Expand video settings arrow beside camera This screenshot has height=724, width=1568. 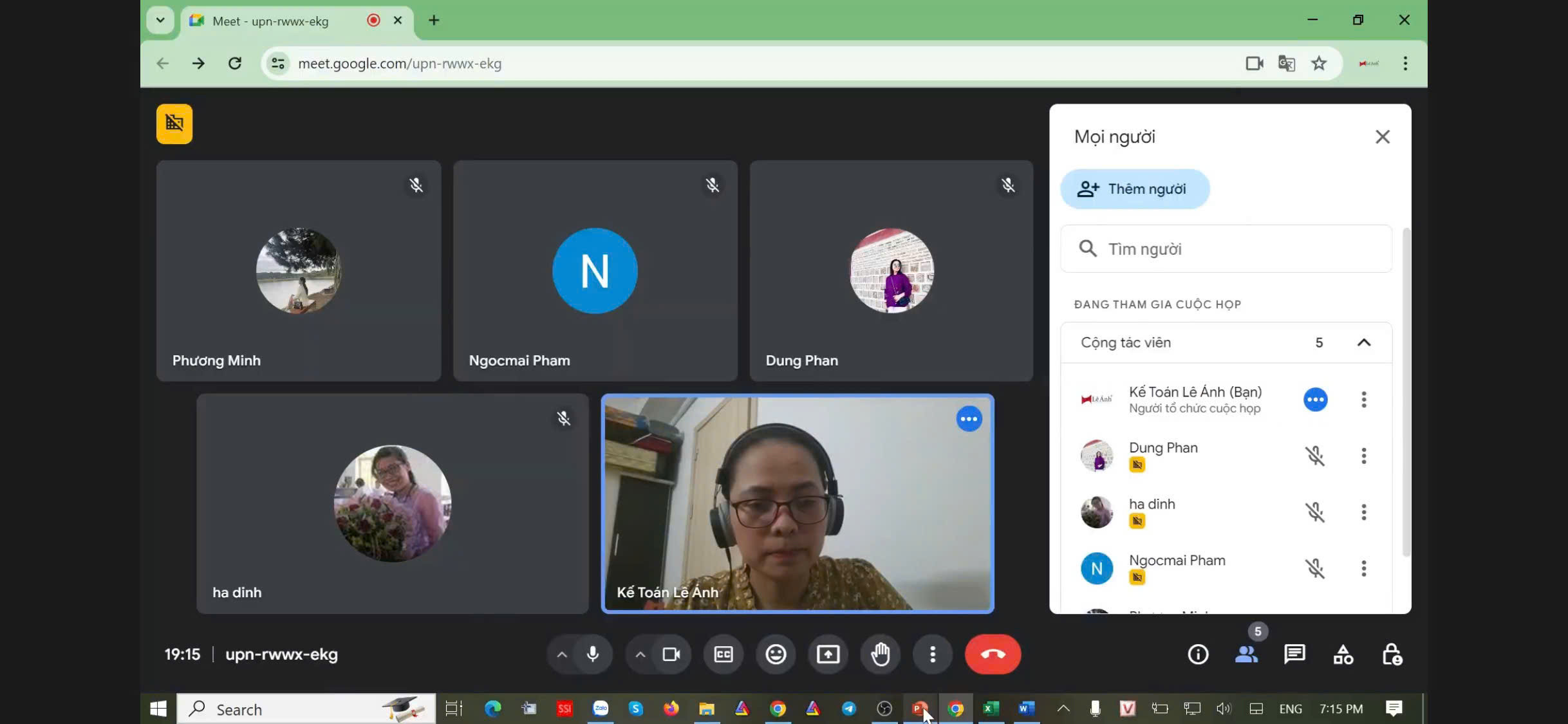tap(640, 654)
